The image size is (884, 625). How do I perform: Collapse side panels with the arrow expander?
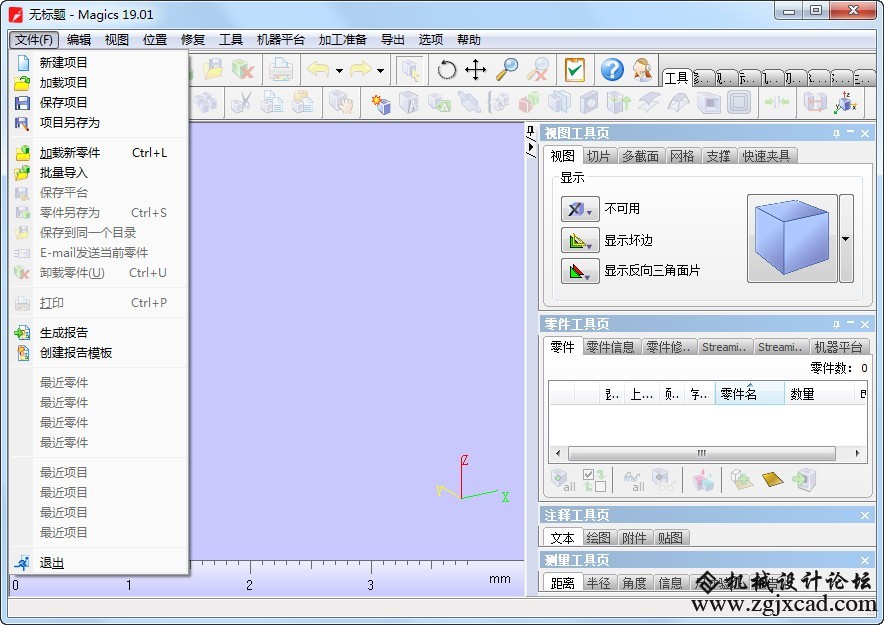point(531,147)
